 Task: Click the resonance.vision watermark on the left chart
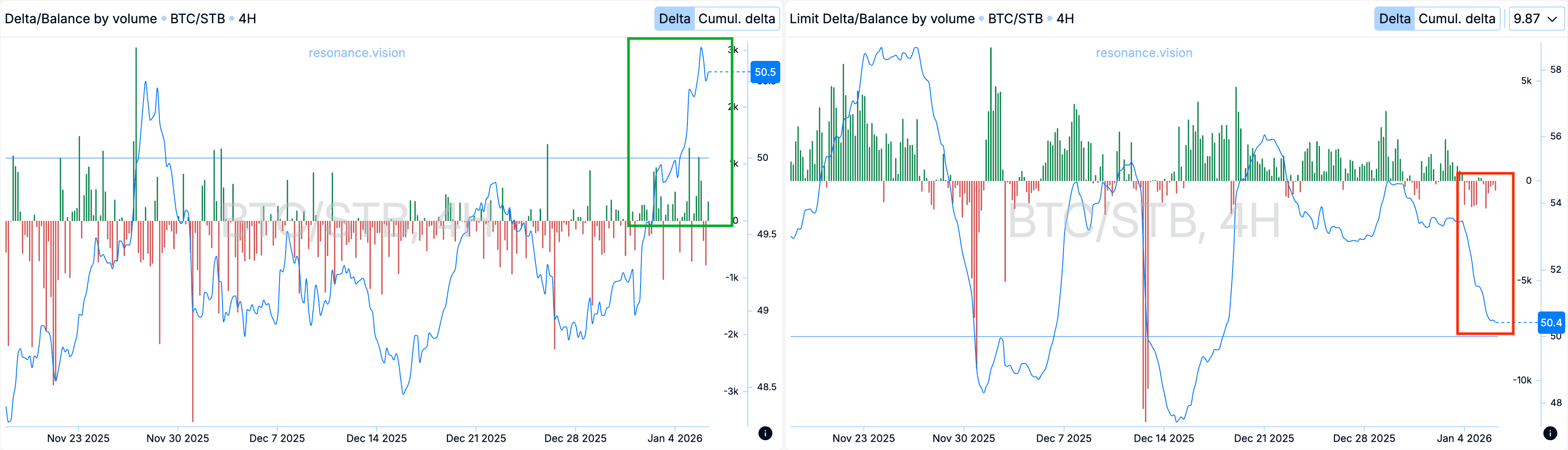tap(357, 53)
